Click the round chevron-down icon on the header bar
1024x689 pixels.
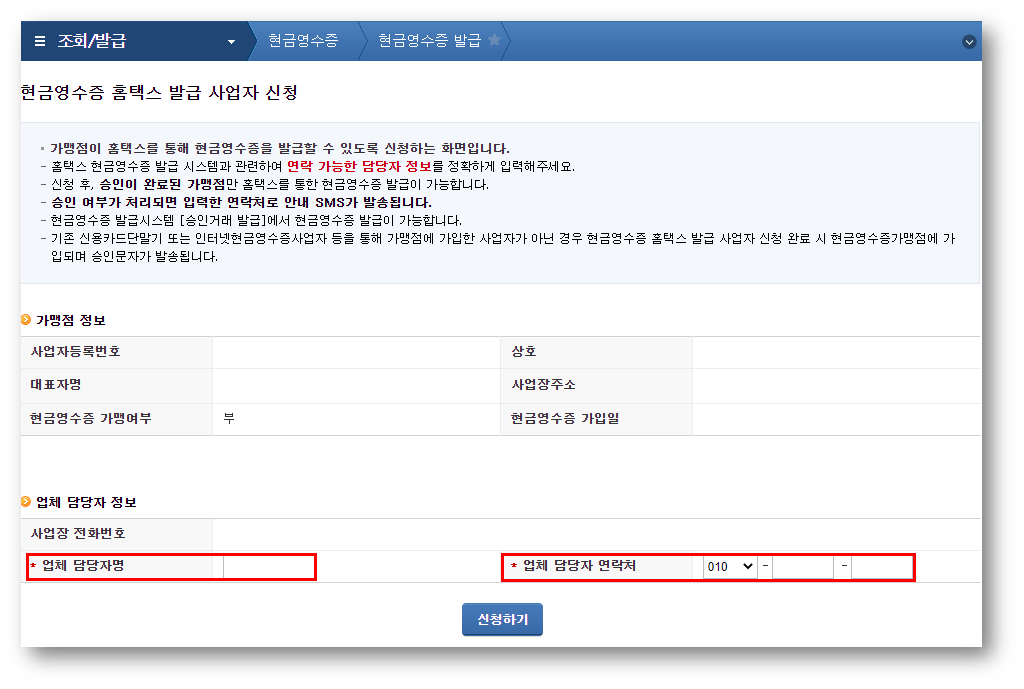tap(969, 42)
